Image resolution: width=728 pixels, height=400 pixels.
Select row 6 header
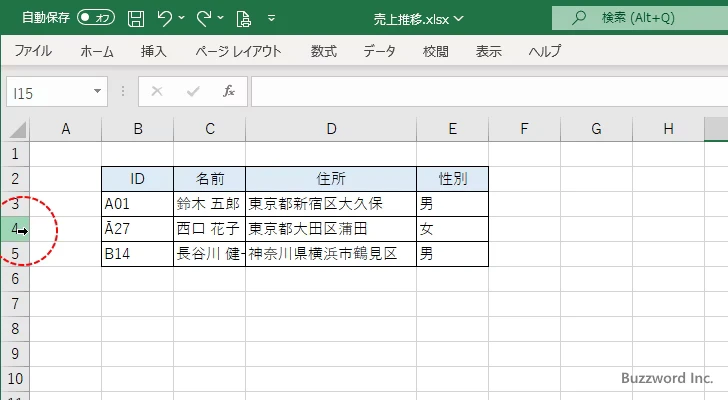point(15,279)
